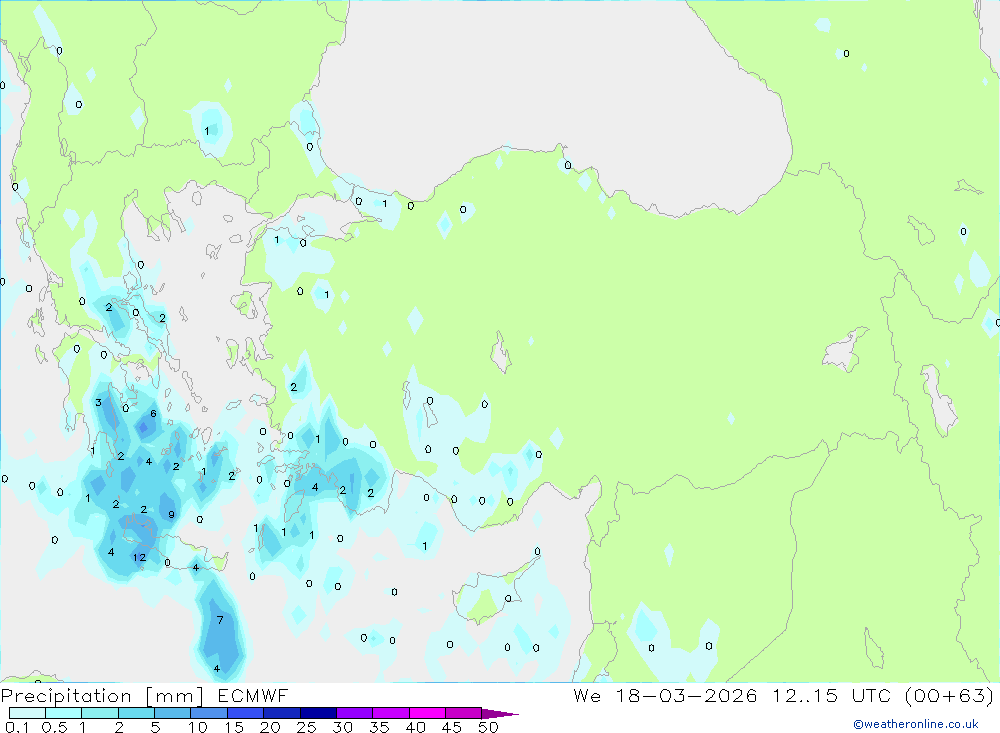Click legend scale label '40'
1000x733 pixels.
click(416, 727)
